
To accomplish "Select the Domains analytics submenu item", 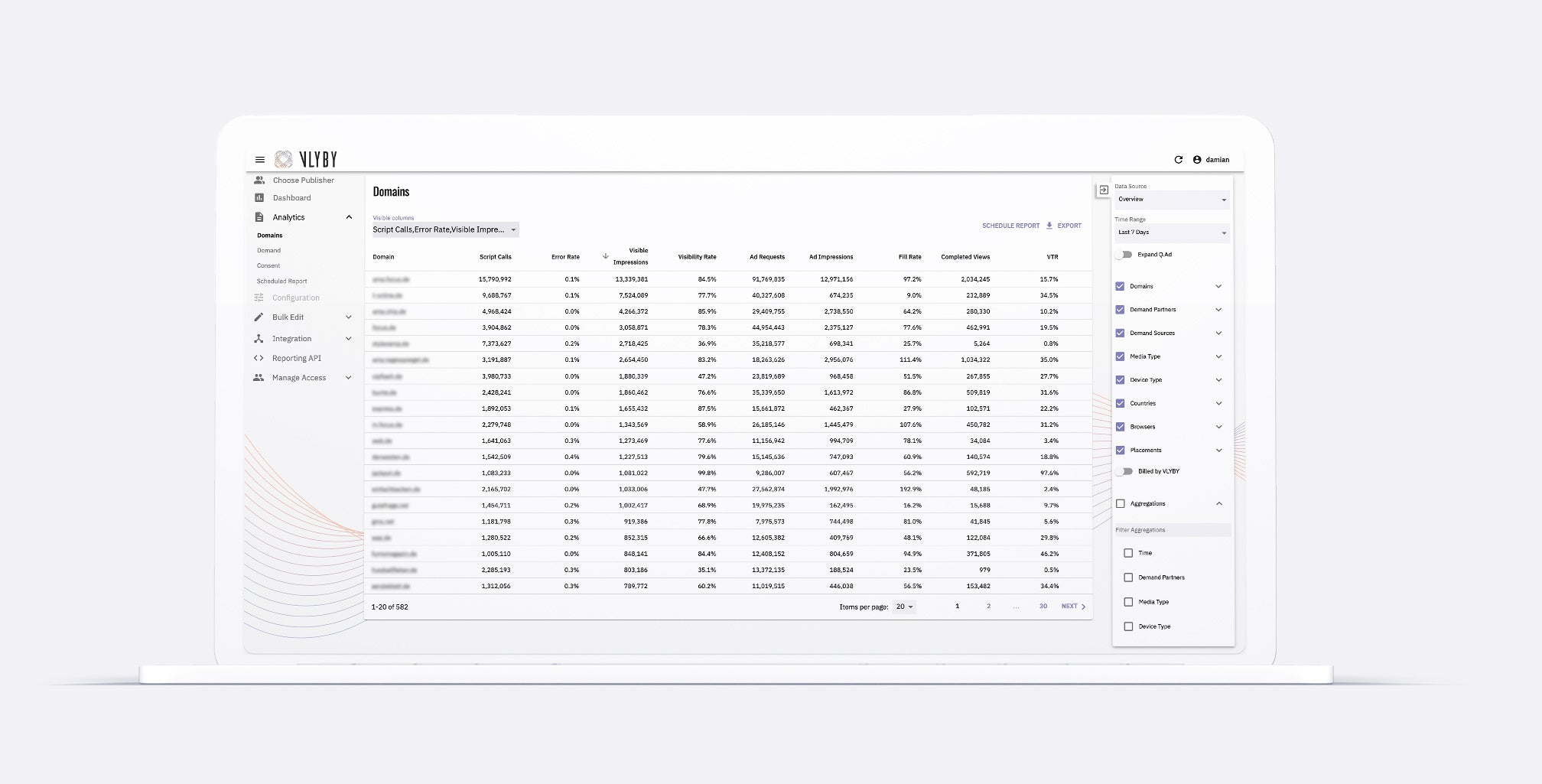I will pyautogui.click(x=270, y=236).
